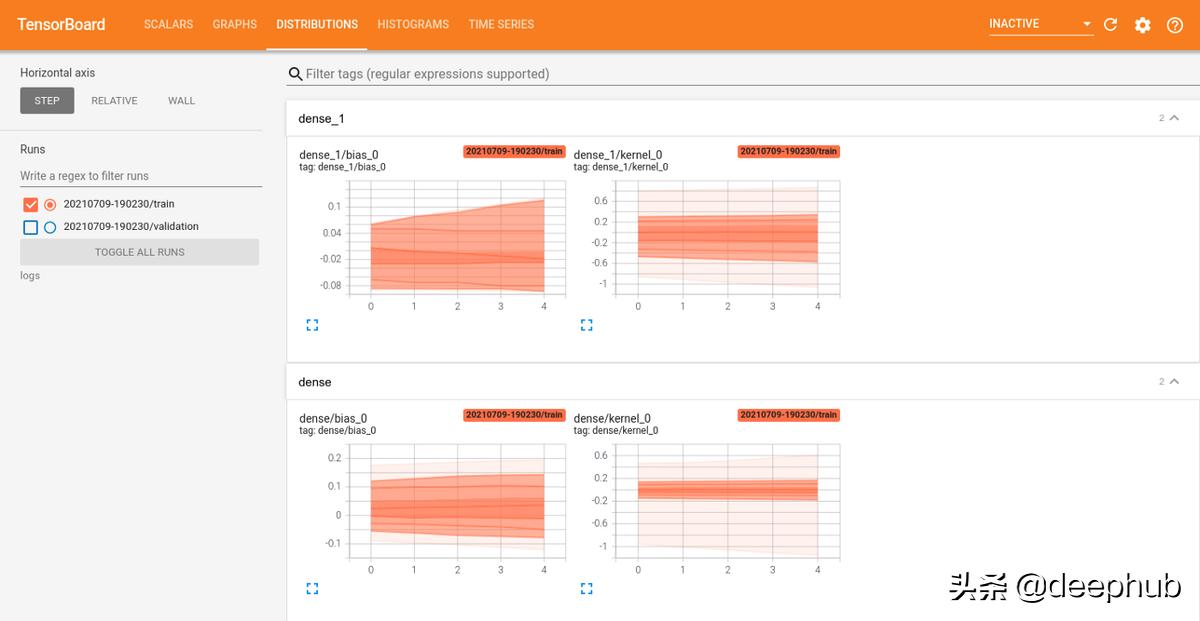
Task: Click the regex run filter input field
Action: tap(141, 176)
